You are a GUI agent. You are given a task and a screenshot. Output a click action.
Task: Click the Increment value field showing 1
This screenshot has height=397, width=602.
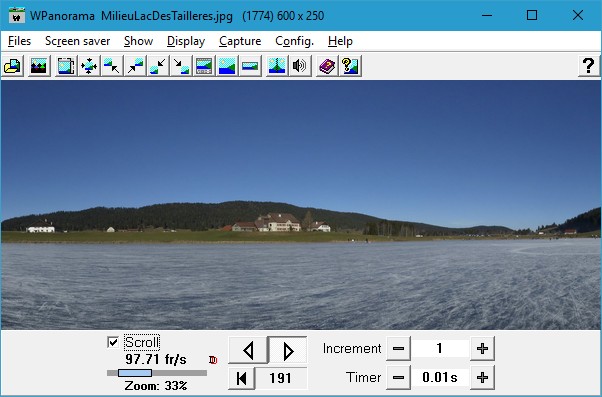point(440,349)
